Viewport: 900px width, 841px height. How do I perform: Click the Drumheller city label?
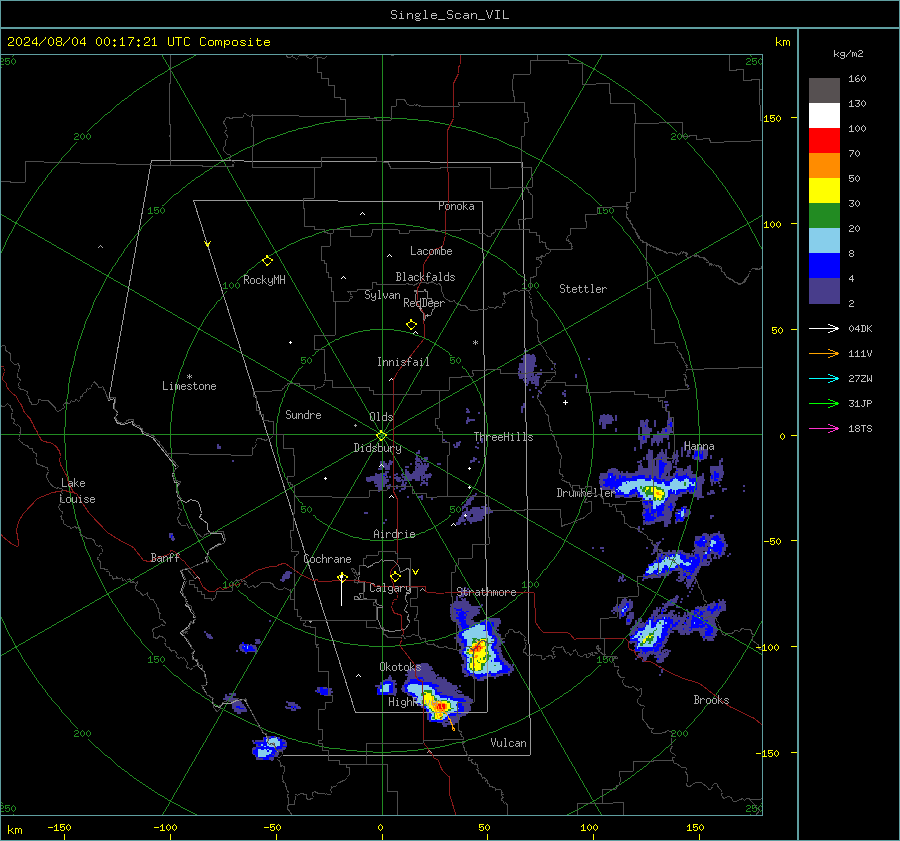[585, 493]
